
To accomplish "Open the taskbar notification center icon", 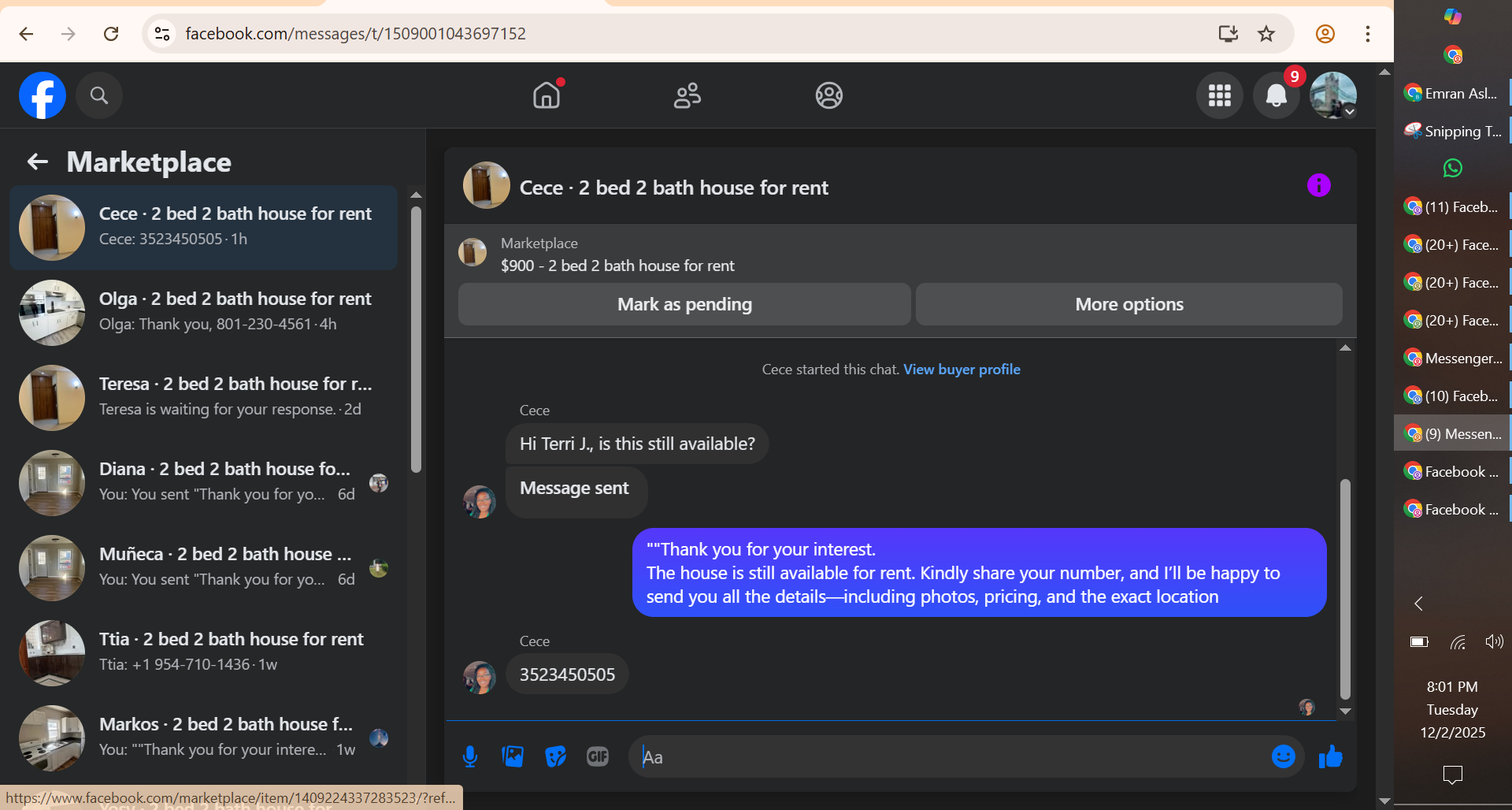I will pyautogui.click(x=1452, y=775).
